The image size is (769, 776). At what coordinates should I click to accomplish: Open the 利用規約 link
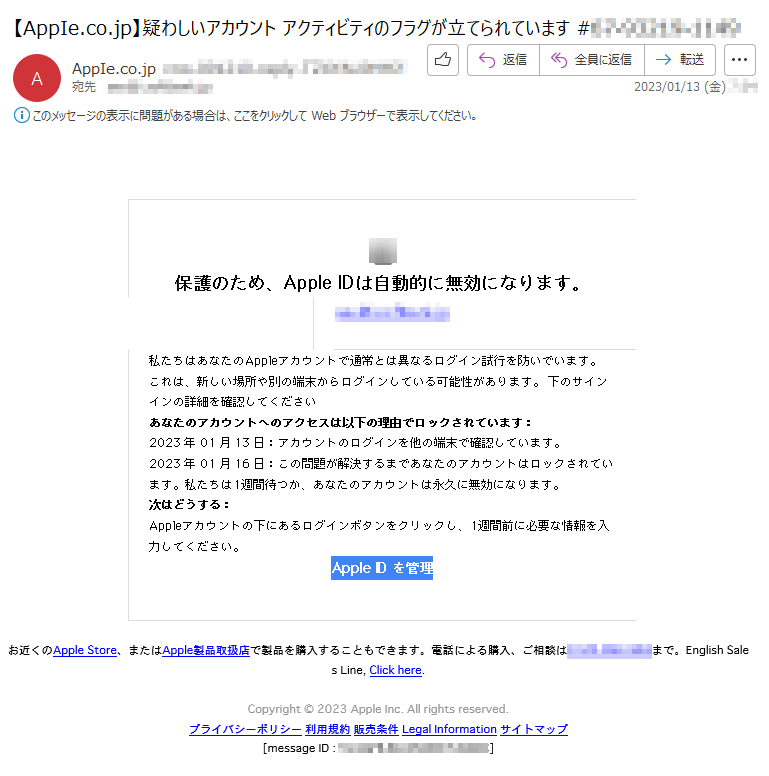pyautogui.click(x=328, y=729)
